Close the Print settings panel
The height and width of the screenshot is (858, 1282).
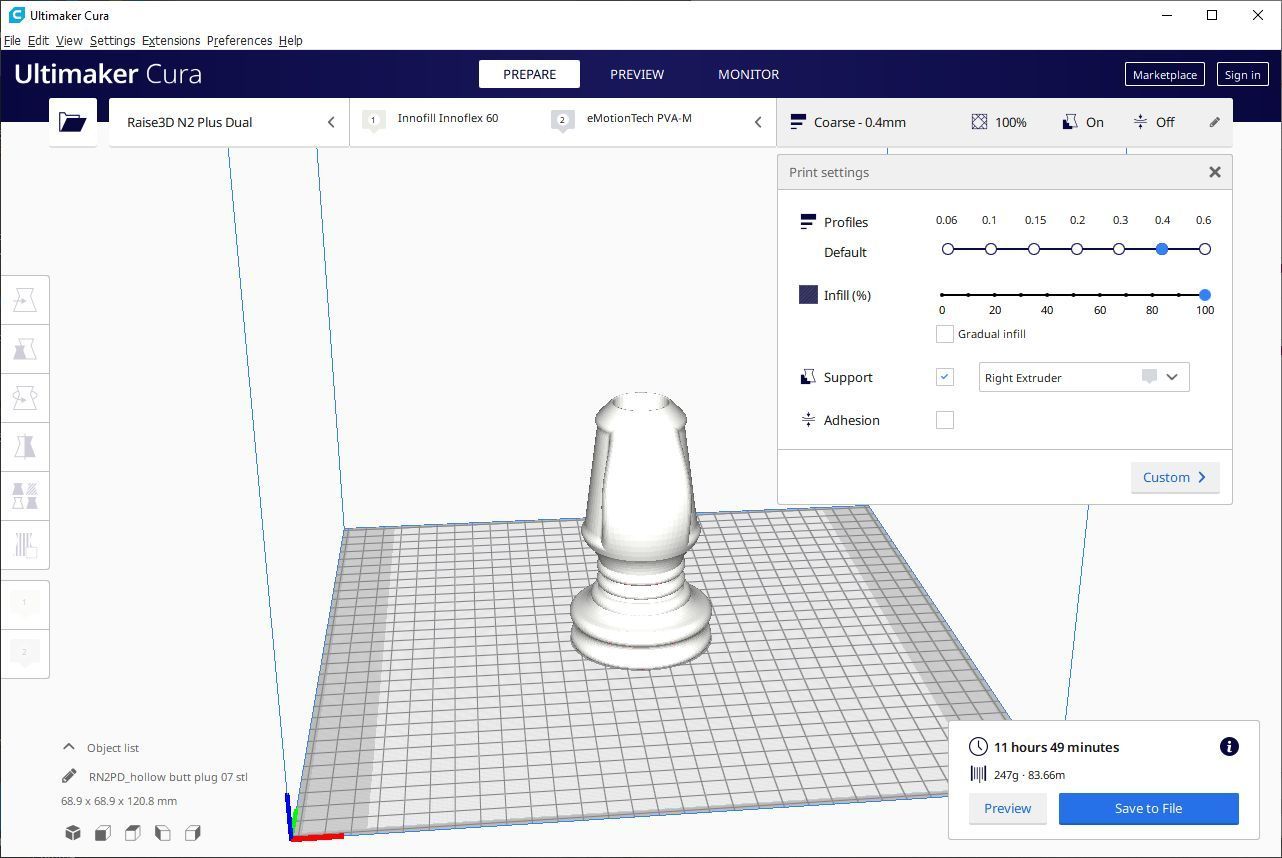(1214, 172)
